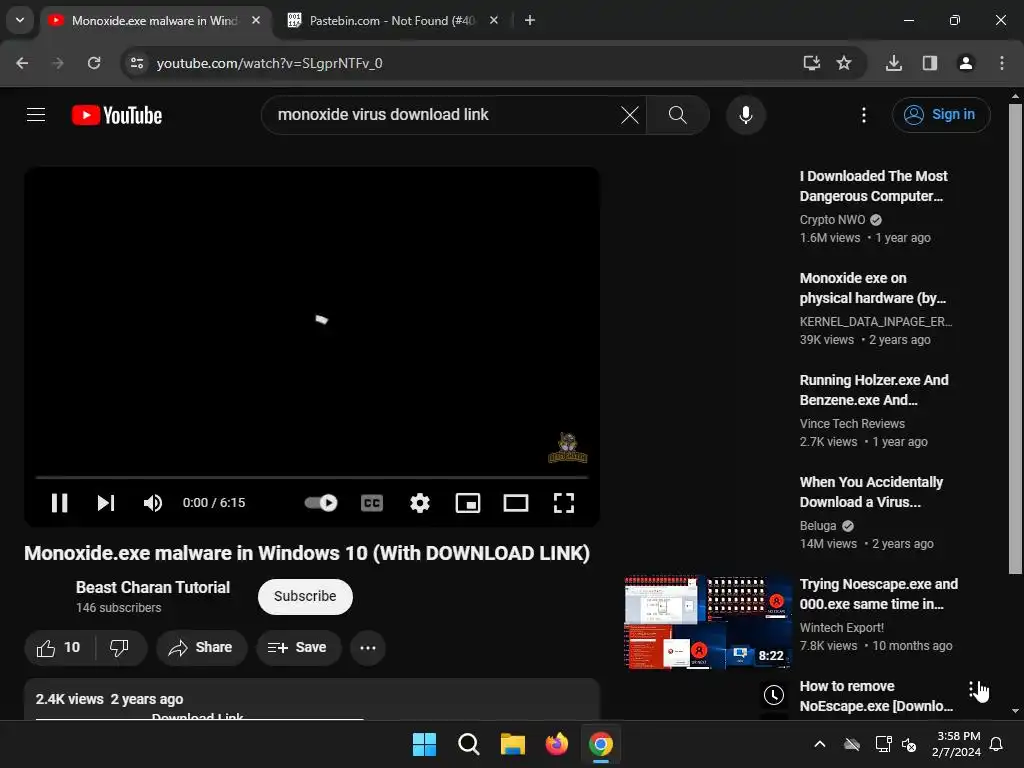Go back in browser history
1024x768 pixels.
click(22, 63)
